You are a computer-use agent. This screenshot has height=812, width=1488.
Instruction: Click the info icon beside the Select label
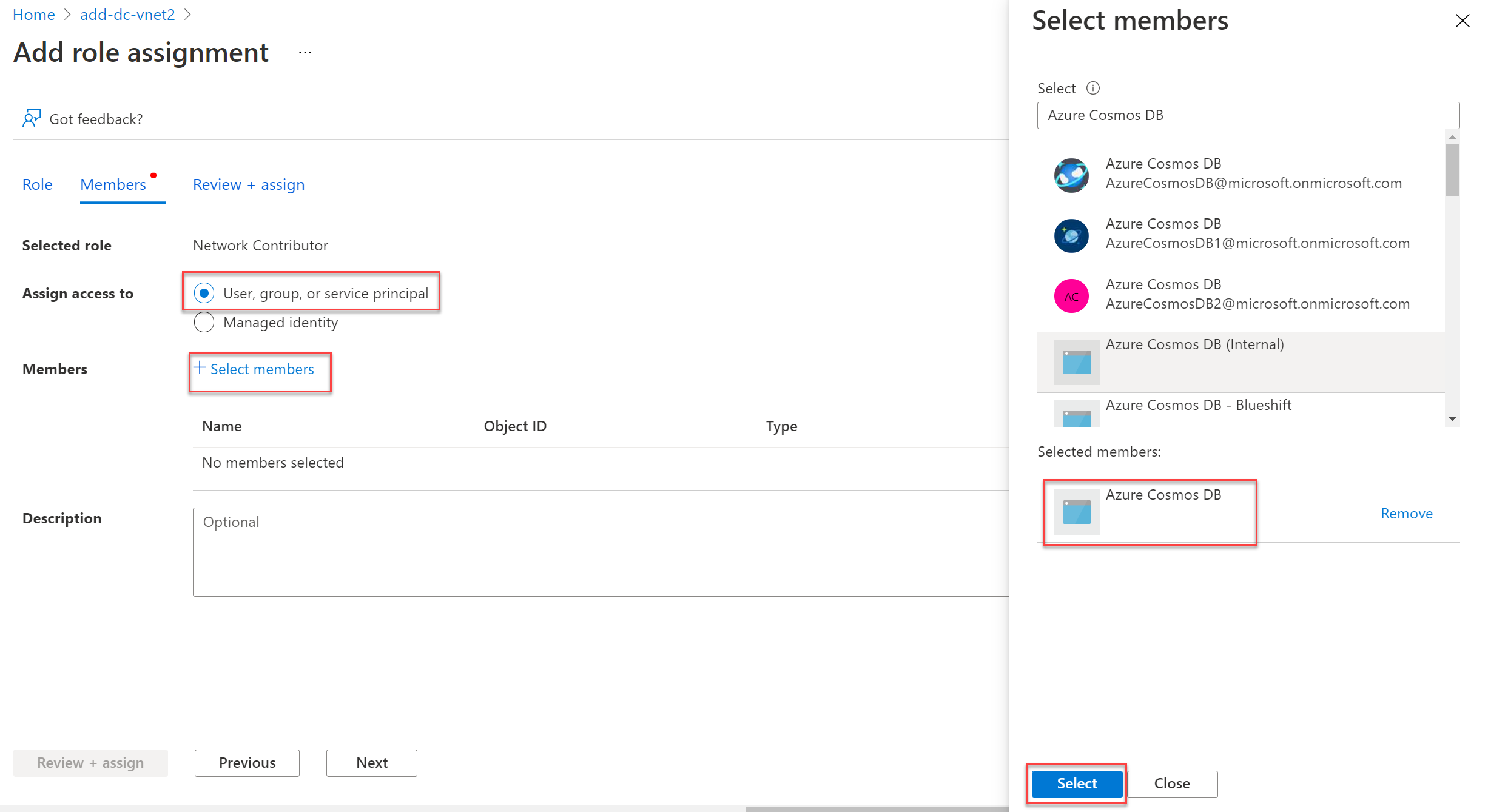pos(1092,88)
